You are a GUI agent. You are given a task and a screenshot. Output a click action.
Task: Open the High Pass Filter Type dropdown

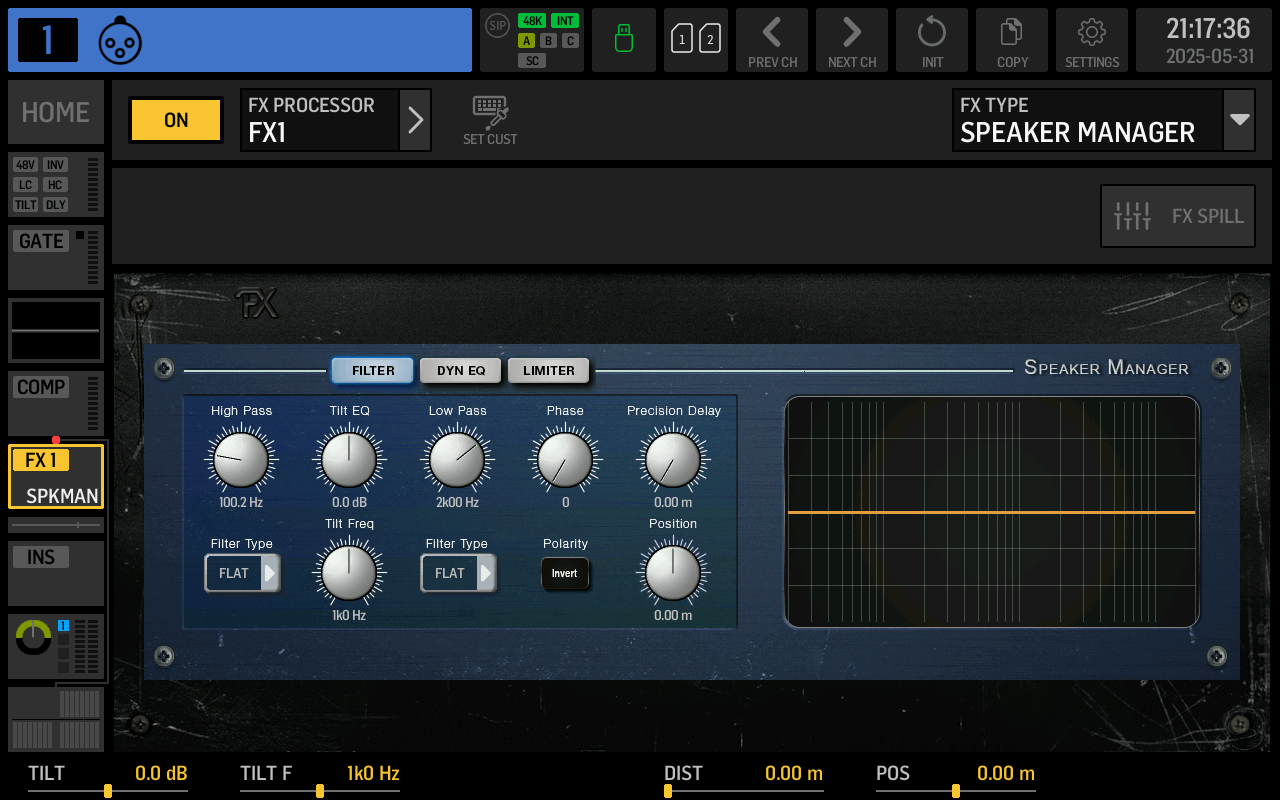242,574
